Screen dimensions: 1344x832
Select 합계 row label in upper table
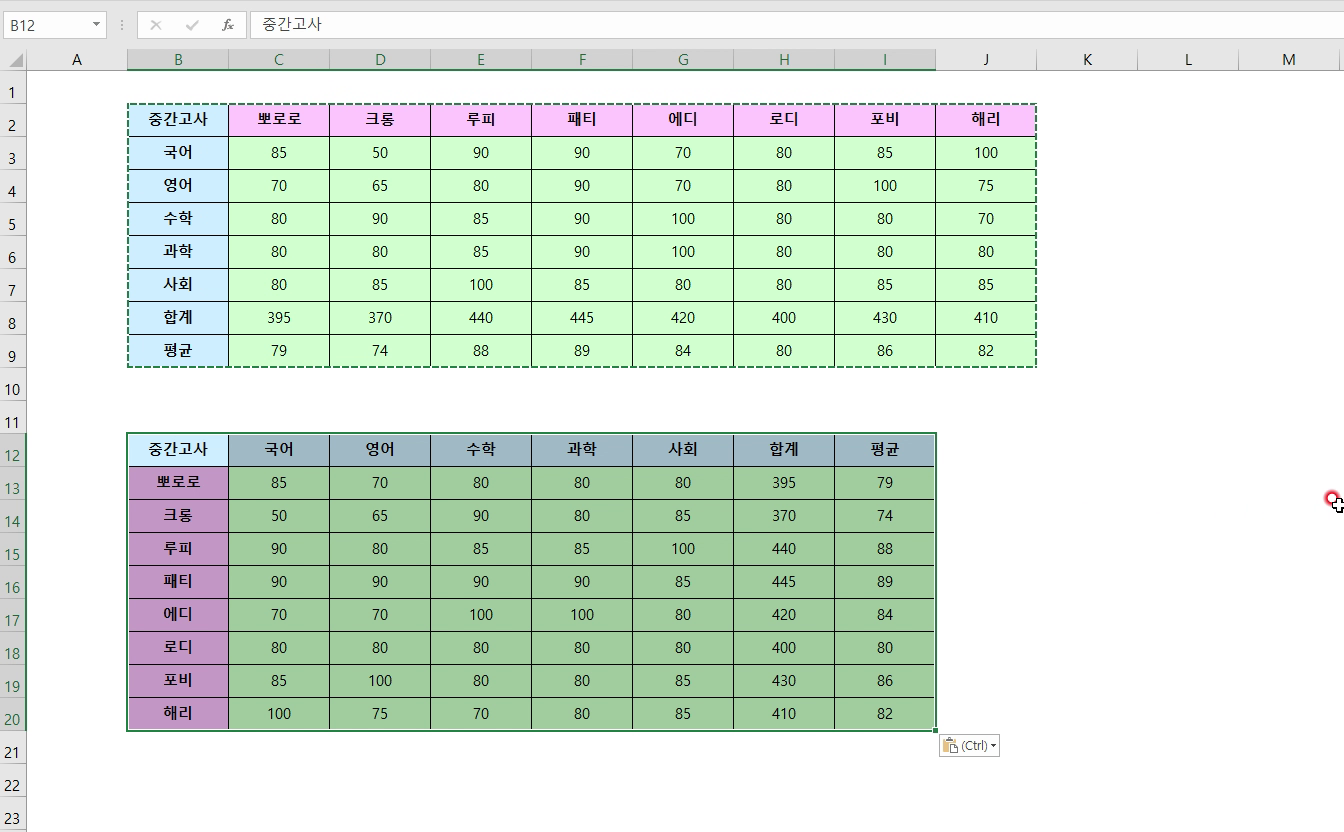point(178,318)
